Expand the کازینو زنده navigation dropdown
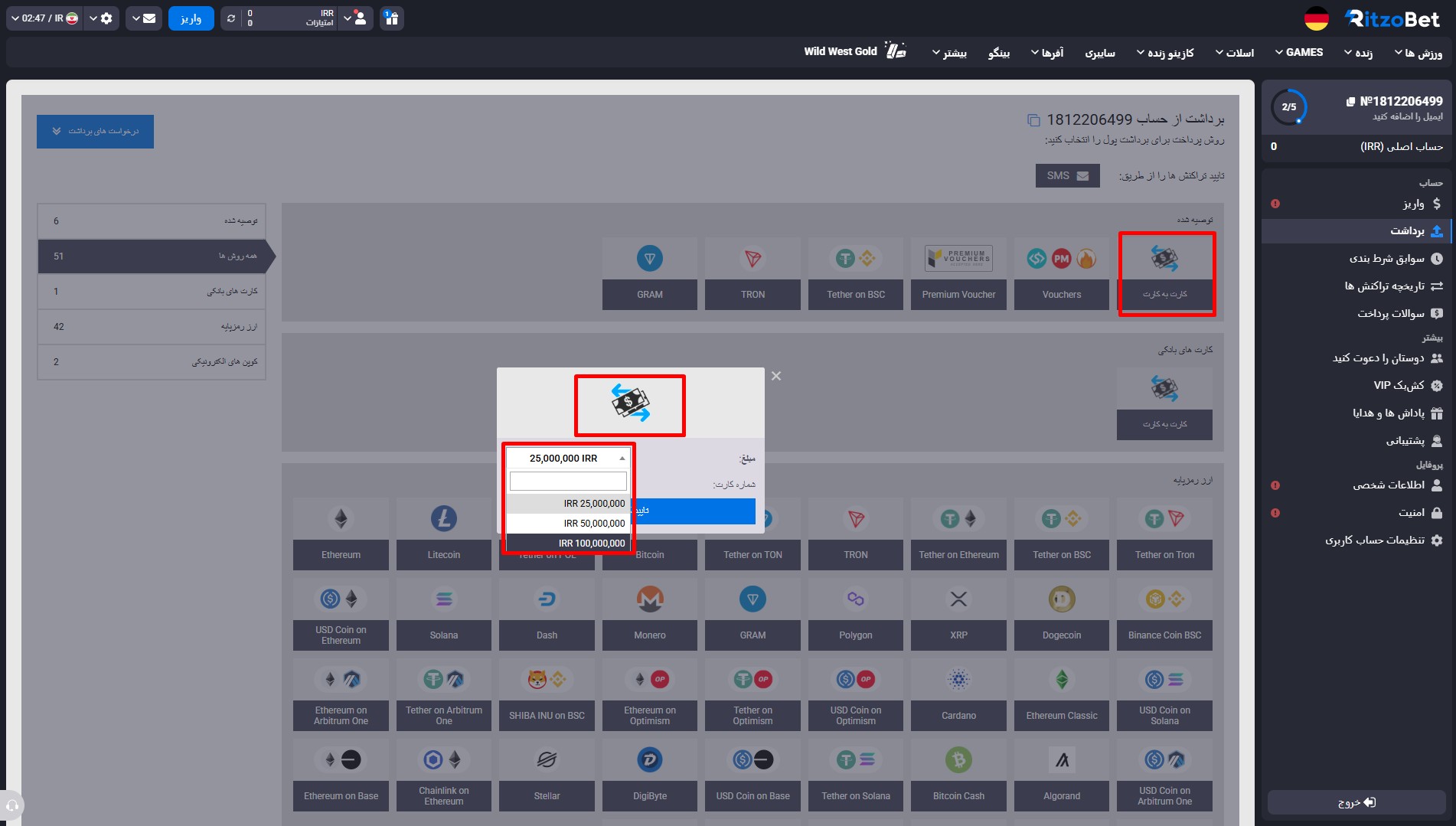Screen dimensions: 1456x826 click(x=1165, y=53)
